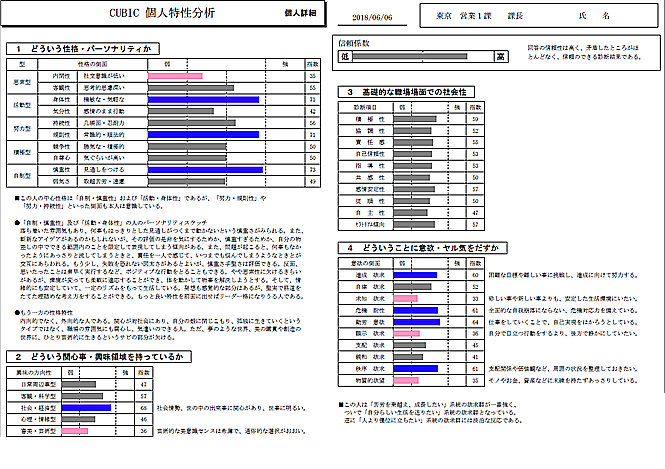Click the '自主性' row label in section 3
665x469 pixels.
click(x=370, y=213)
